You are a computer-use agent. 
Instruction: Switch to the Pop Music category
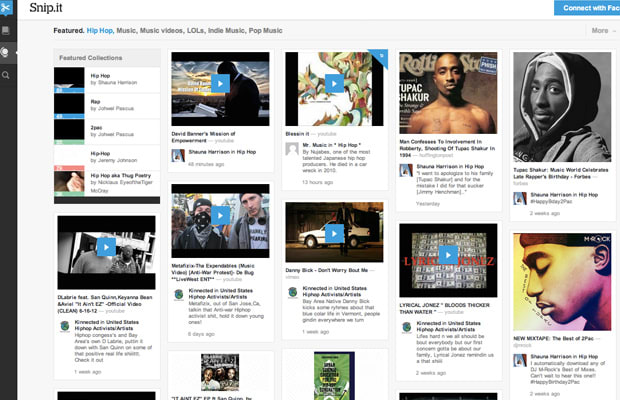tap(265, 30)
